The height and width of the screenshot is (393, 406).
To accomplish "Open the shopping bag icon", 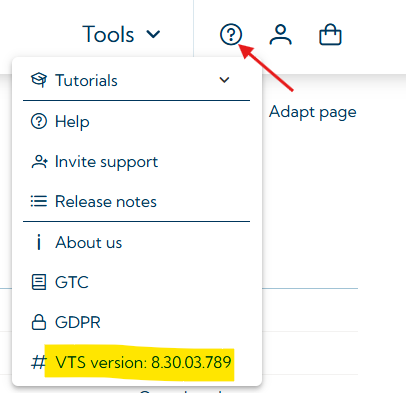I will [330, 34].
